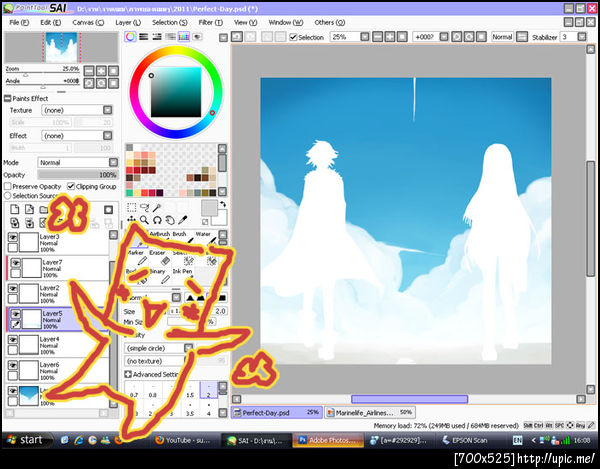Image resolution: width=600 pixels, height=469 pixels.
Task: Open the Effect dropdown
Action: tap(108, 136)
